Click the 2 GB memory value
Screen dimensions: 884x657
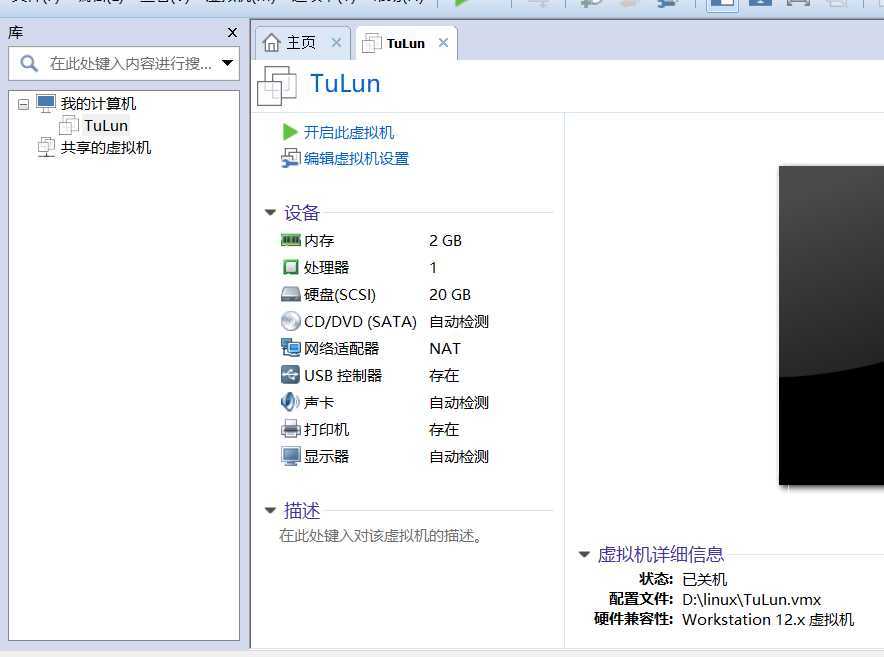click(x=445, y=241)
